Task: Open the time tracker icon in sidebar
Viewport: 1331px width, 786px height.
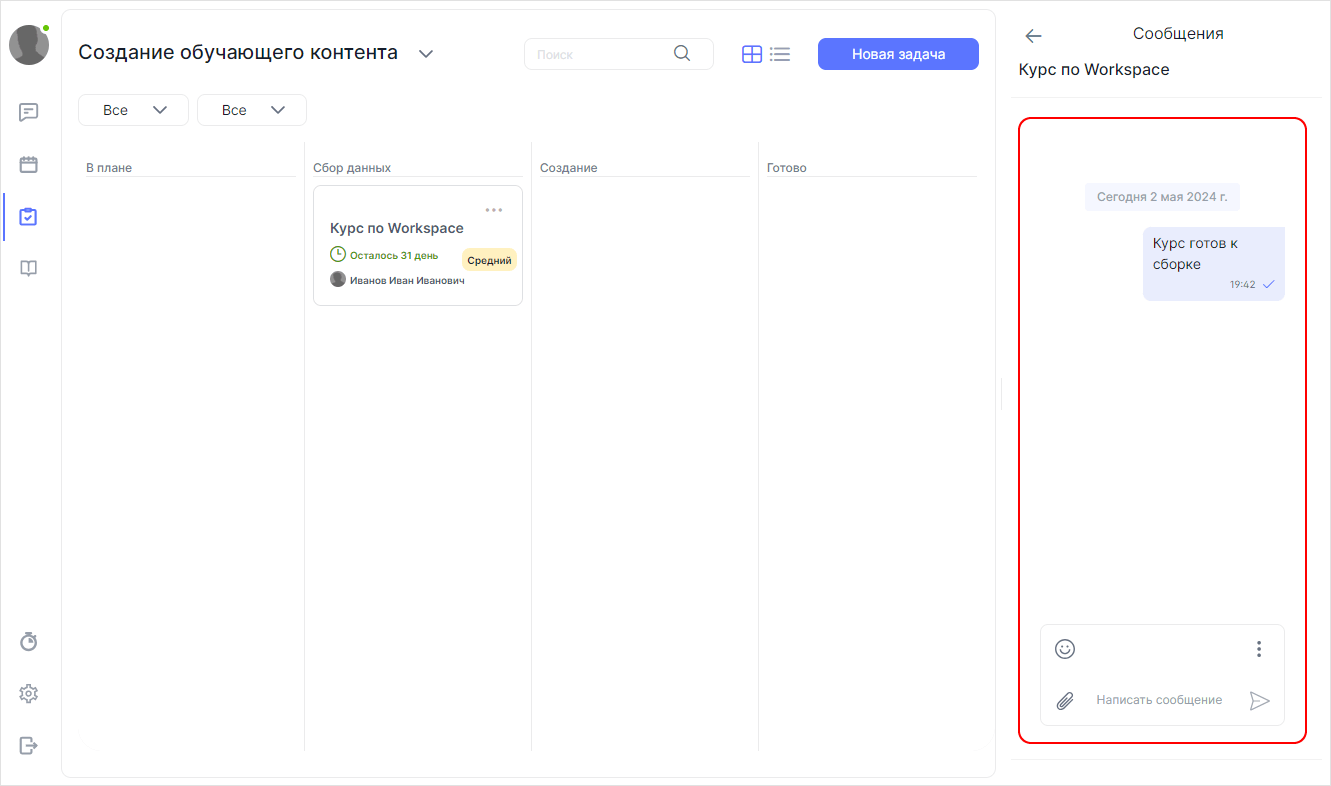Action: click(x=28, y=641)
